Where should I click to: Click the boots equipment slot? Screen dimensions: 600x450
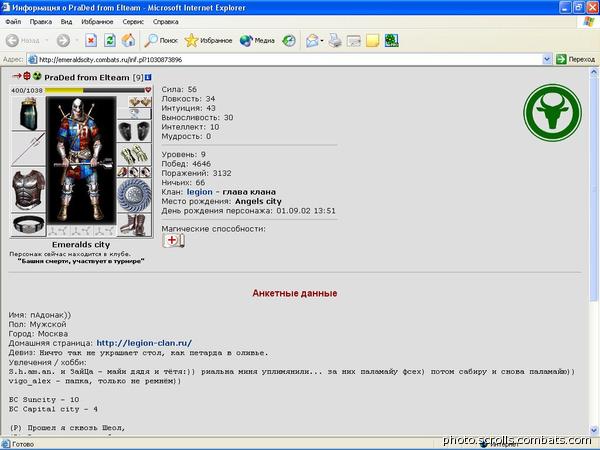tap(134, 225)
